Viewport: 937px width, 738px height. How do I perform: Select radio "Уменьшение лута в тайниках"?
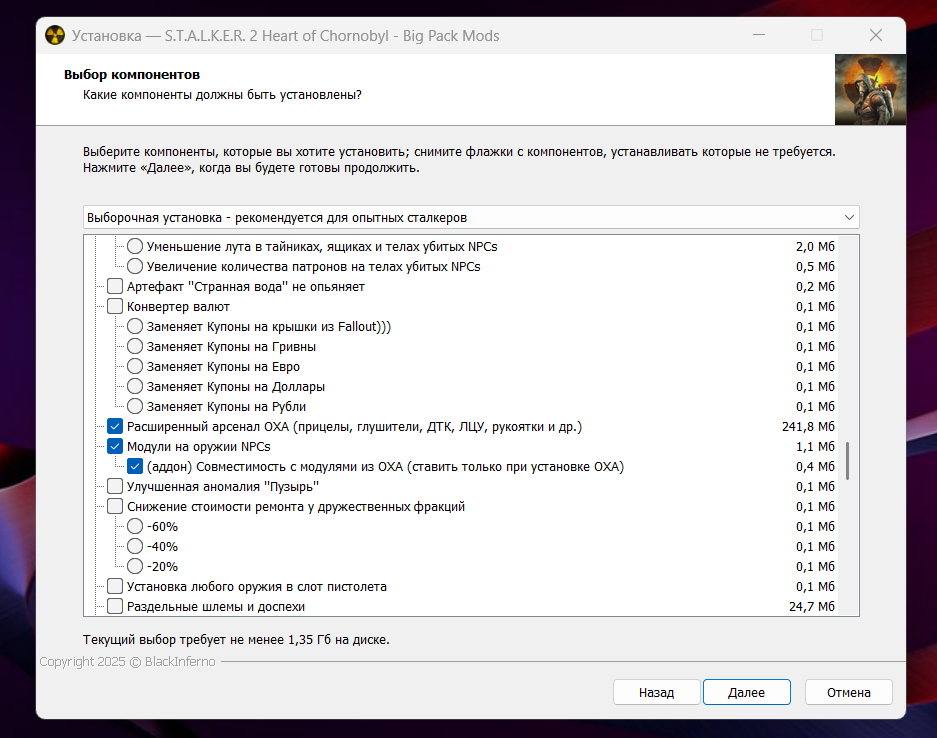tap(135, 246)
